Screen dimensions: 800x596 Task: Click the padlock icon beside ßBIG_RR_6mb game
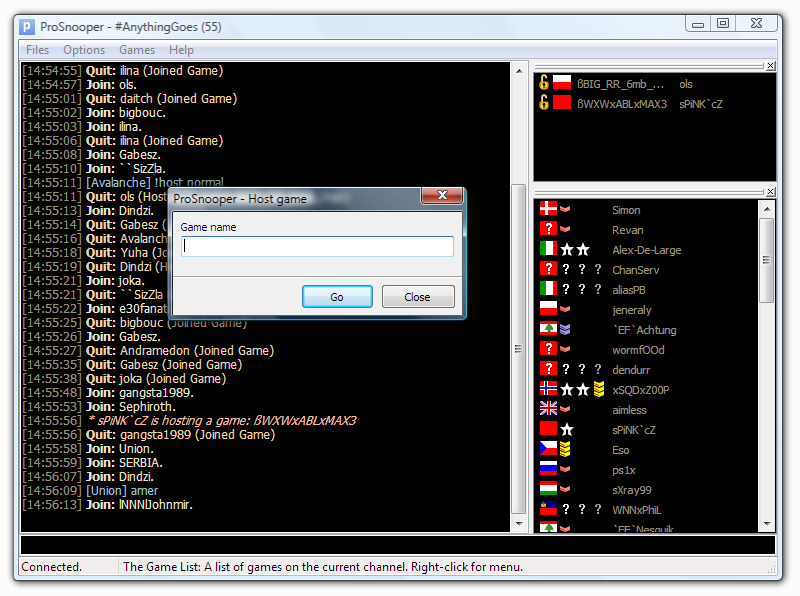coord(544,84)
